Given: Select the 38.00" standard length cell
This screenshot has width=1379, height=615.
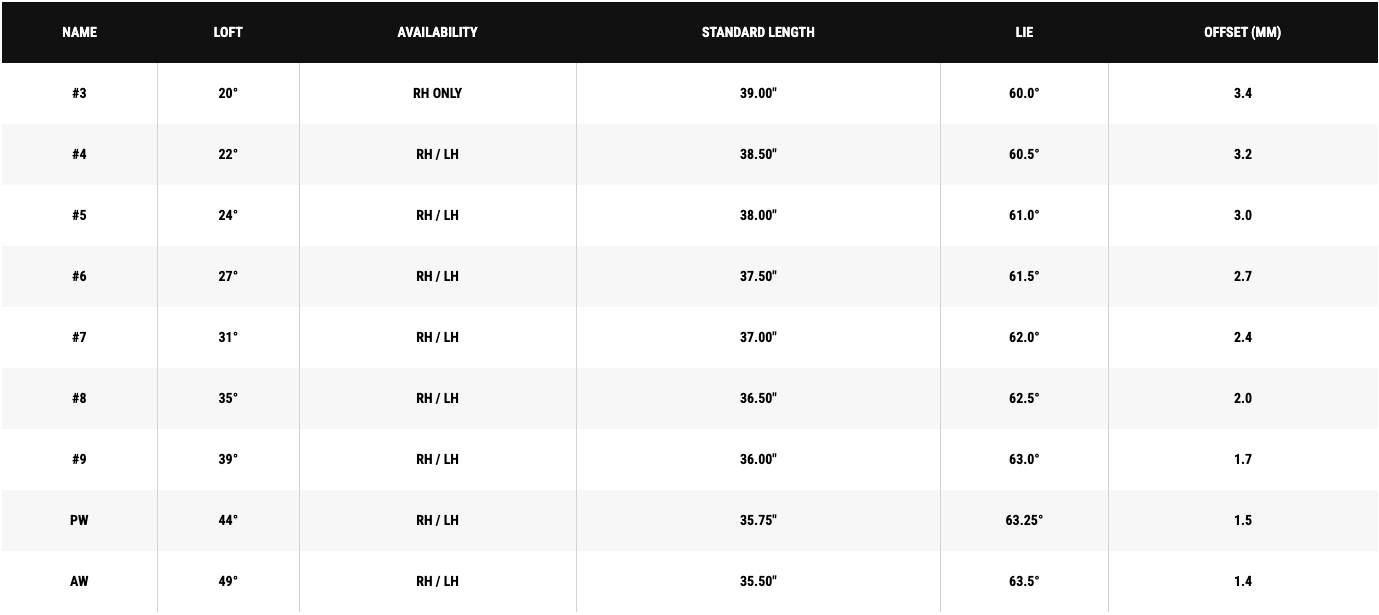Looking at the screenshot, I should pyautogui.click(x=758, y=215).
